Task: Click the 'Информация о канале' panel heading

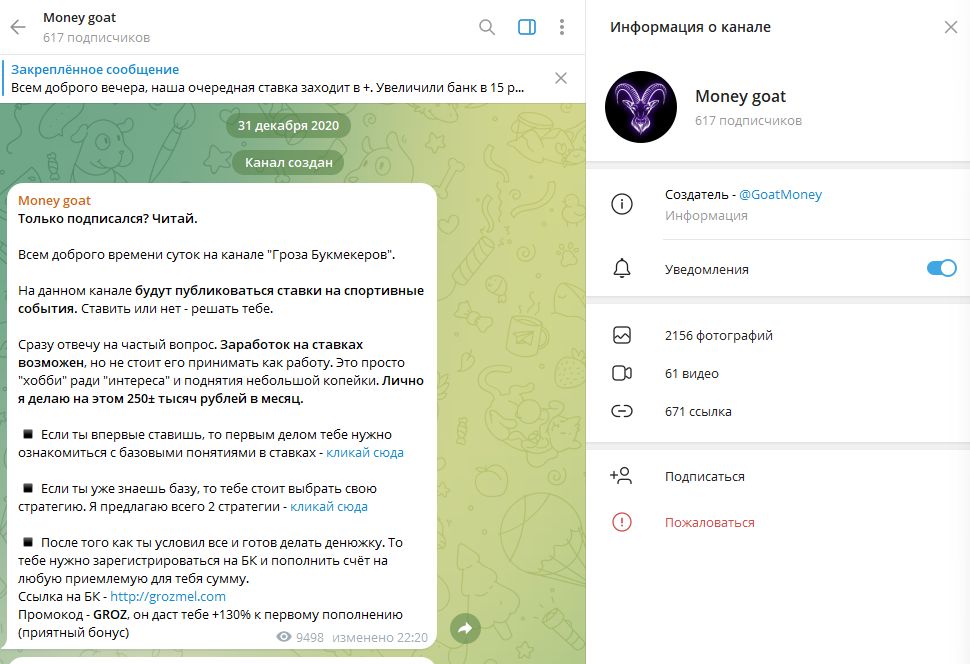Action: [x=690, y=27]
